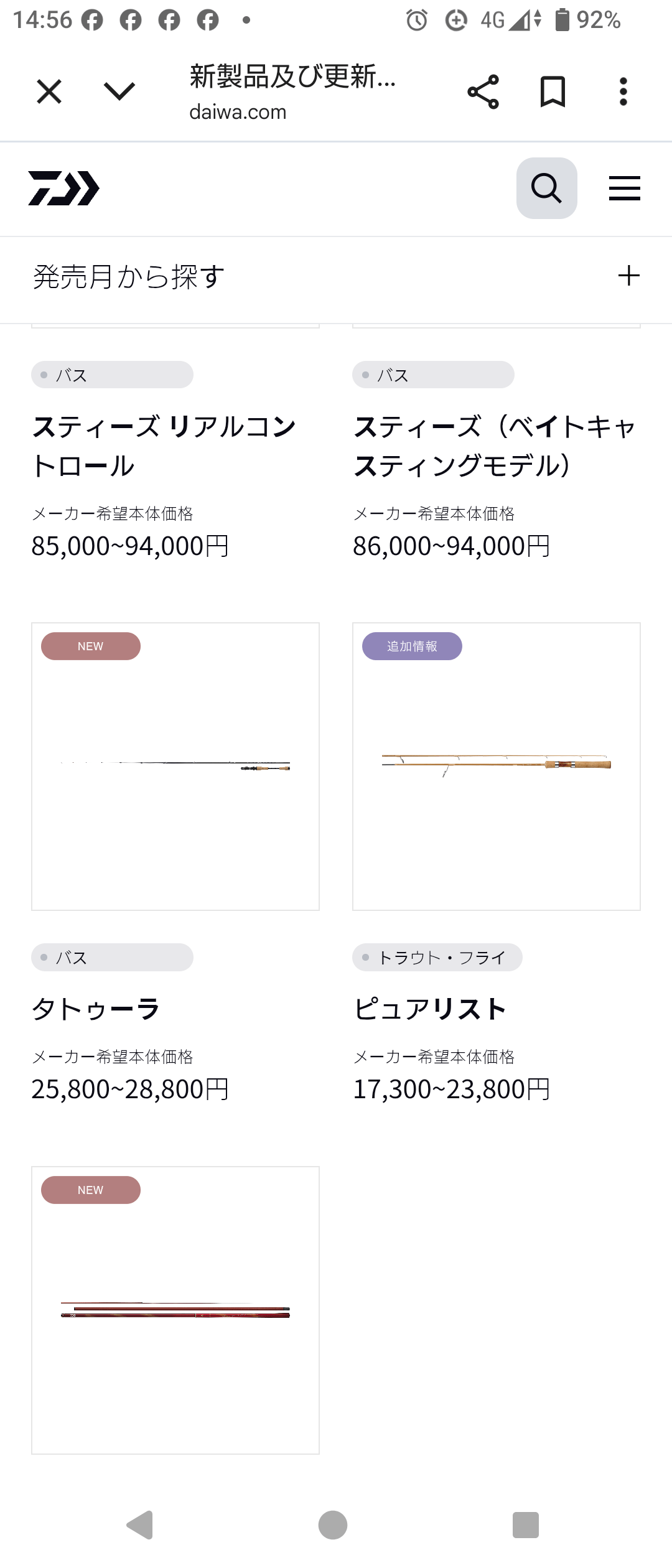The image size is (672, 1568).
Task: Expand the browser tab dropdown chevron
Action: tap(119, 92)
